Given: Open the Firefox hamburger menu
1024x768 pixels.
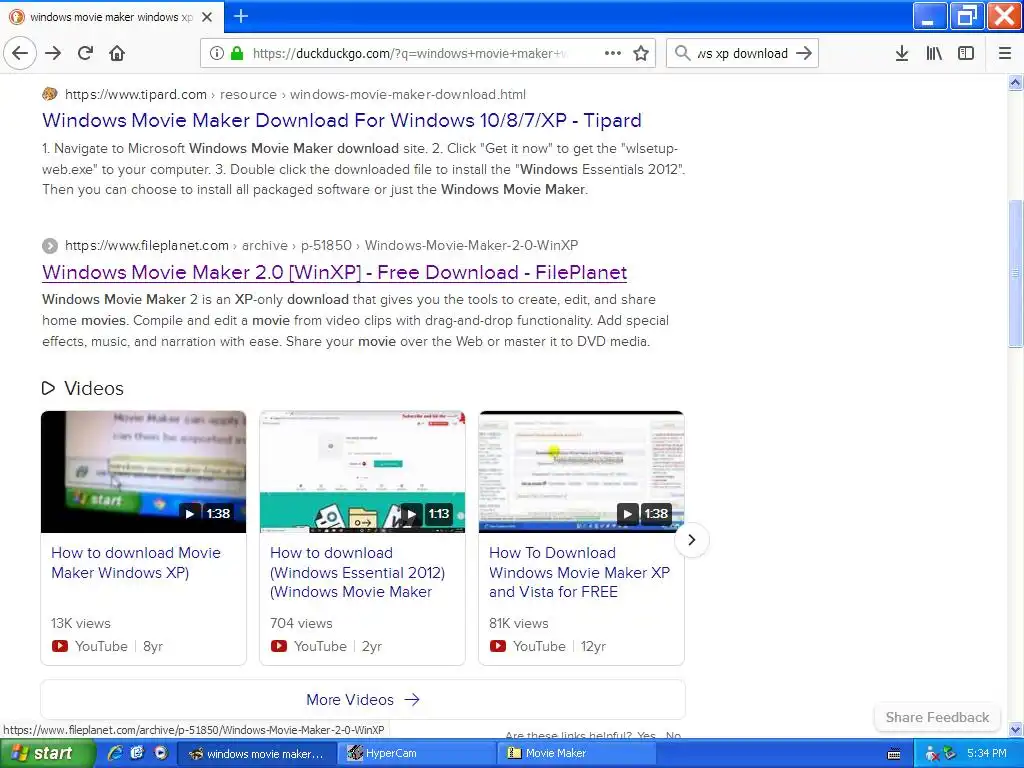Looking at the screenshot, I should coord(1005,54).
